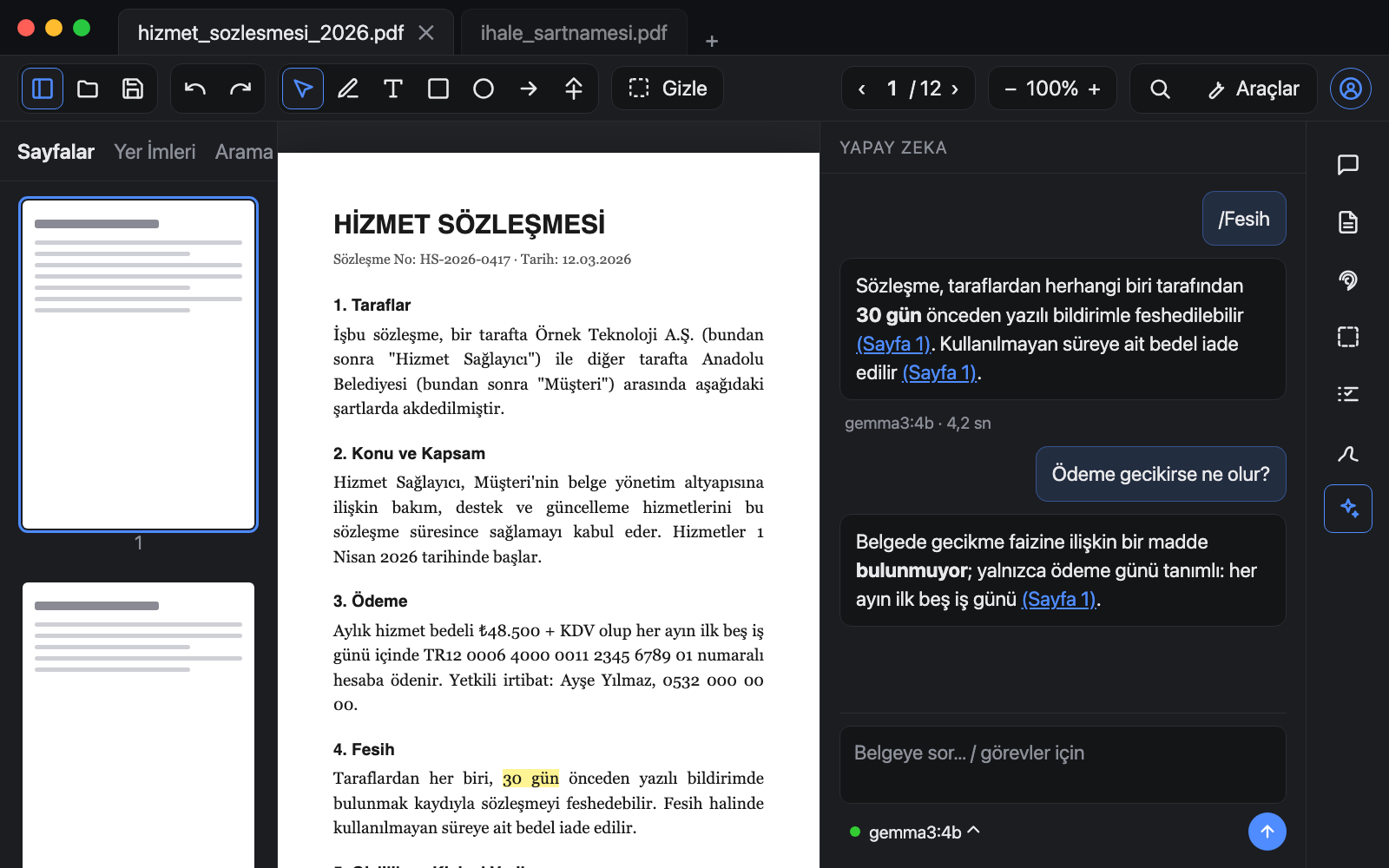
Task: Click the Gizle redaction button
Action: [x=668, y=89]
